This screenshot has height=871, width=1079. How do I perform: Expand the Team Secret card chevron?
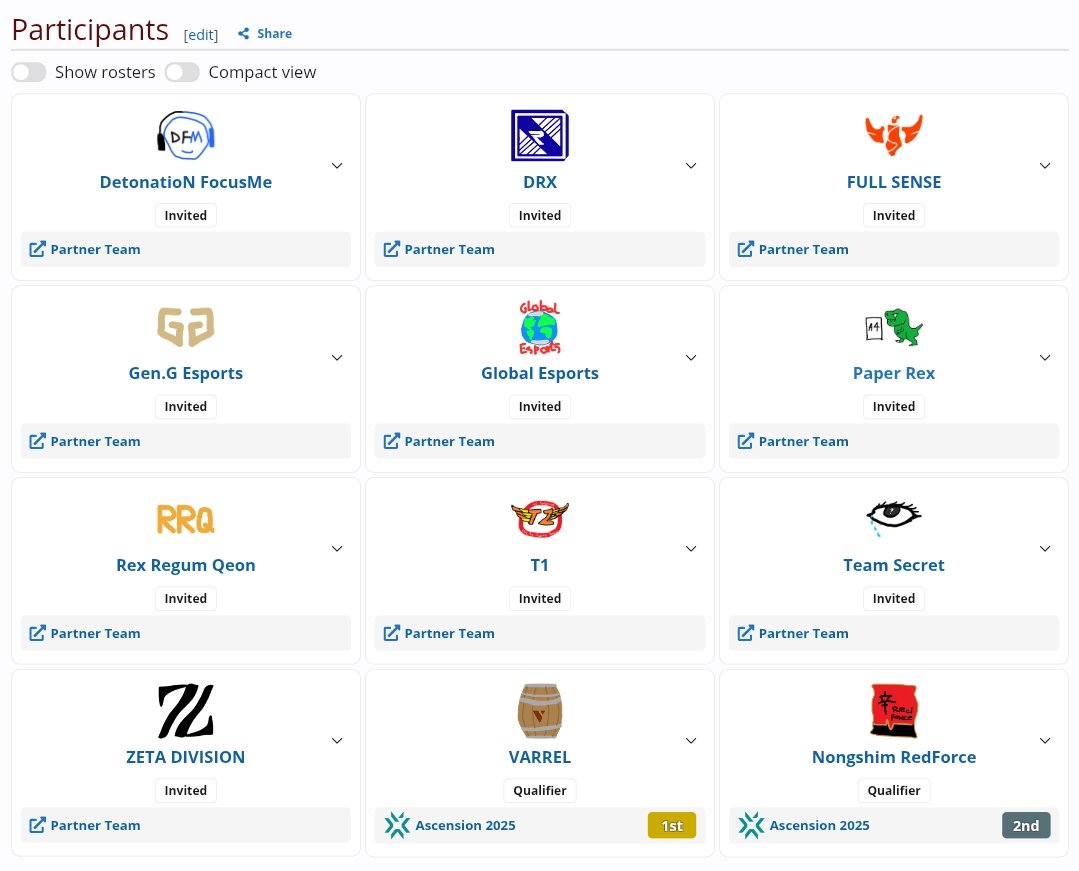click(x=1045, y=549)
